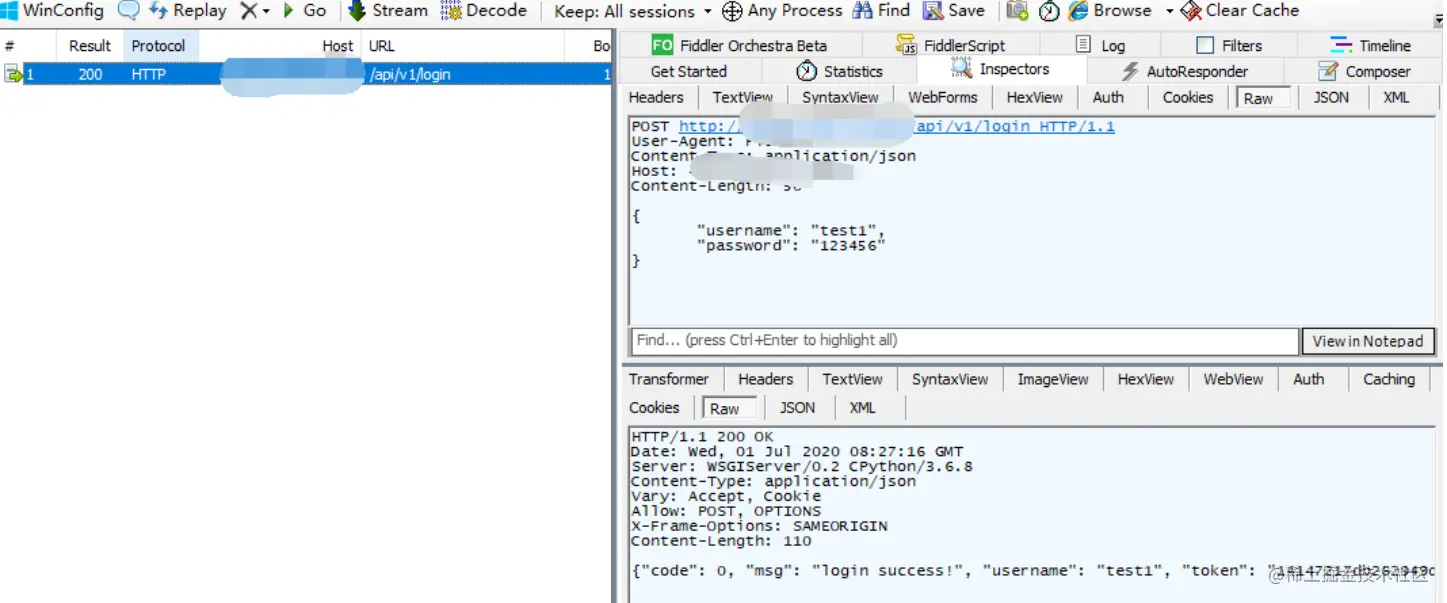Click the Go resume button

[304, 11]
